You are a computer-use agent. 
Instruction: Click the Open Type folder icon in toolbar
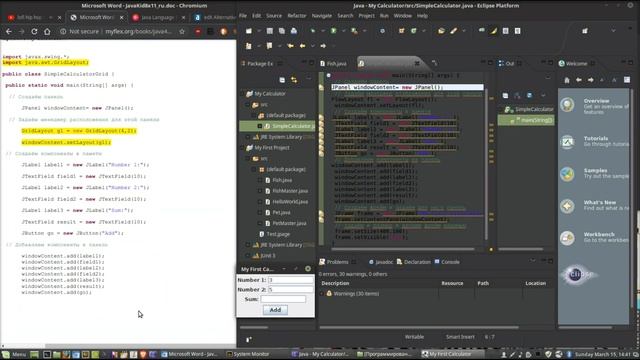[x=441, y=31]
